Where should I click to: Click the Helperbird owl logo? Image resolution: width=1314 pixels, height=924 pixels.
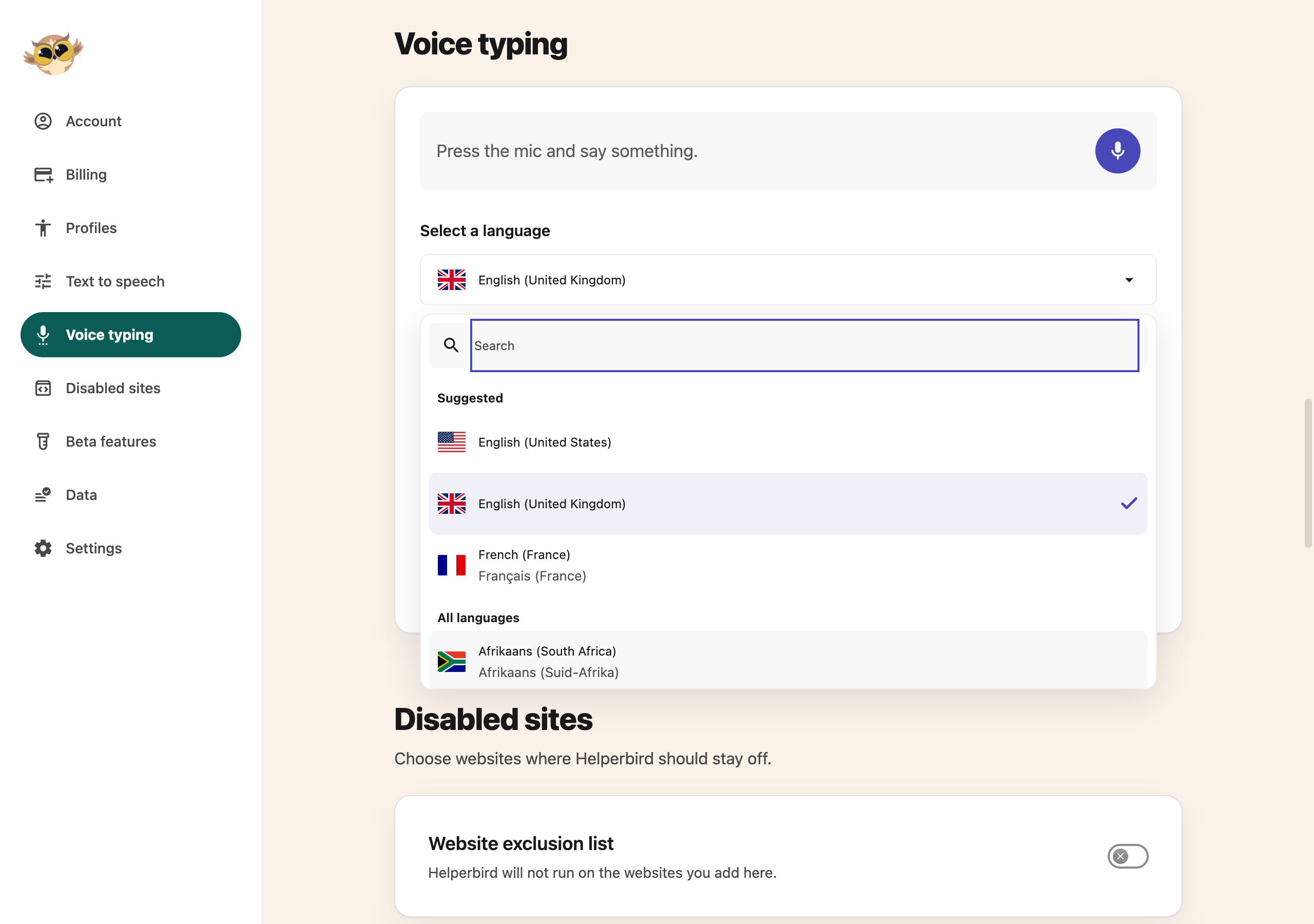(x=53, y=54)
